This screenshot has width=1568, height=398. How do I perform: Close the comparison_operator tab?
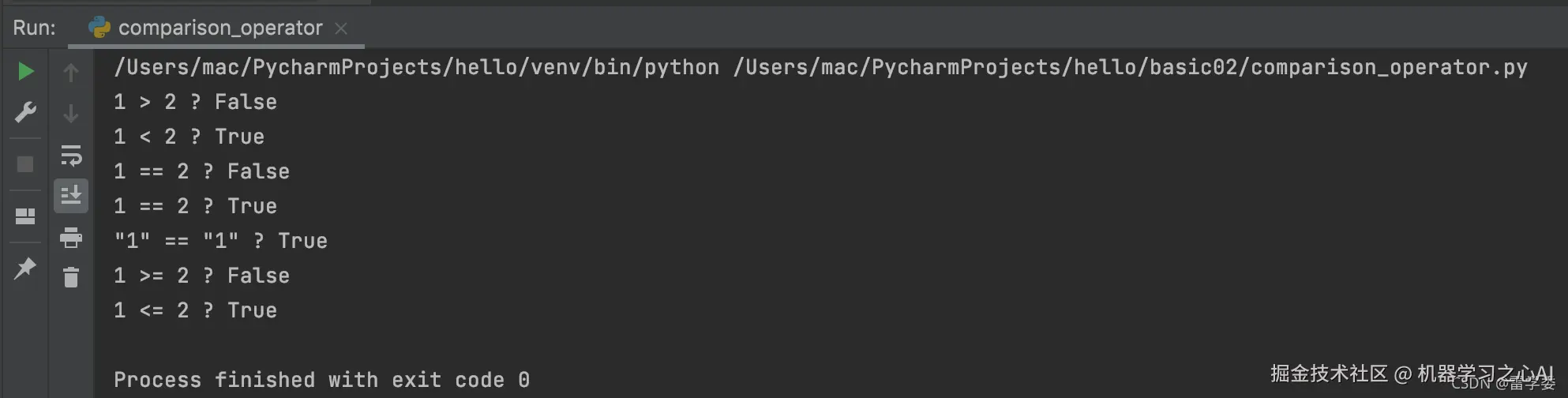[x=341, y=28]
